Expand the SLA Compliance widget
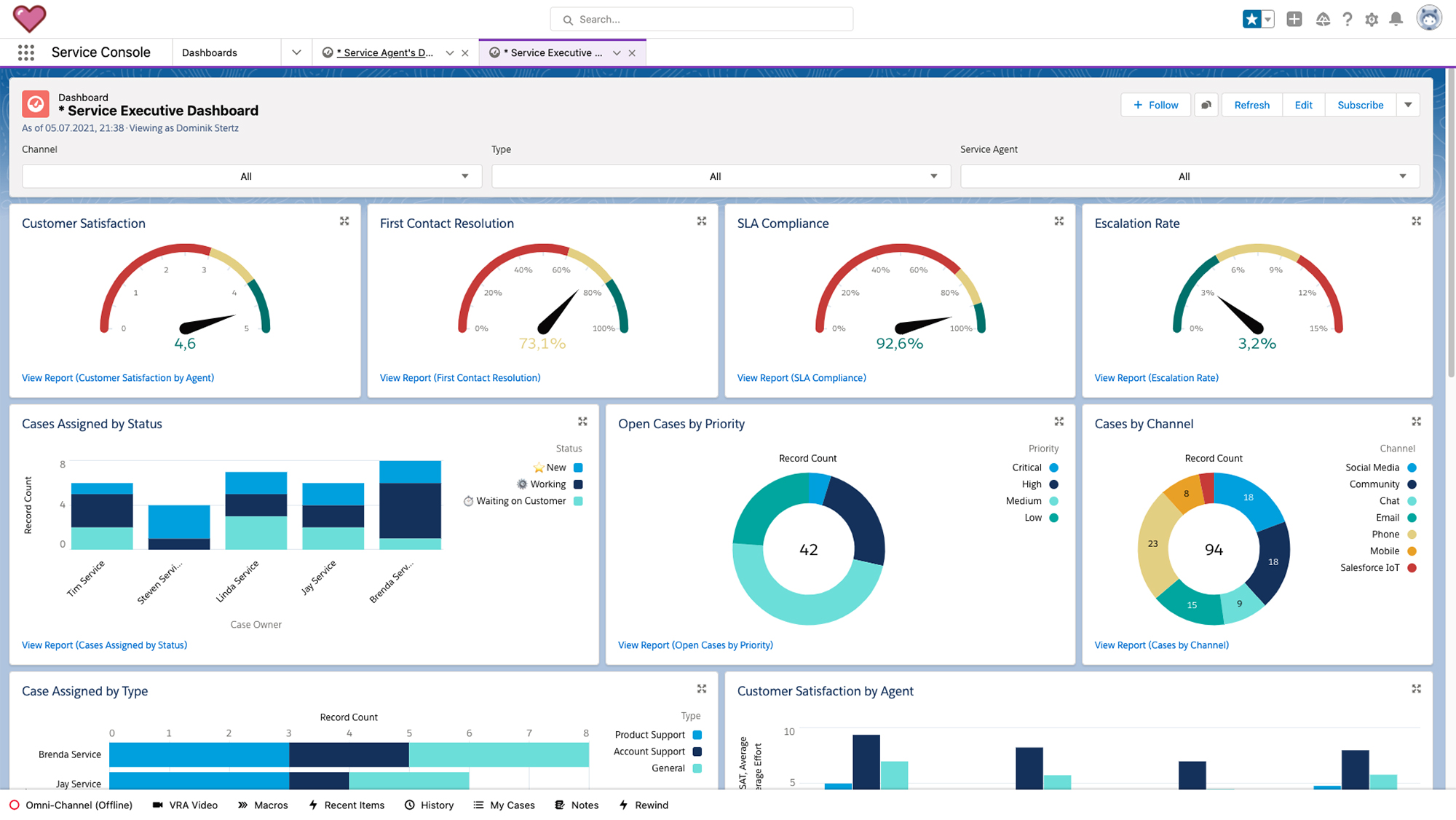The height and width of the screenshot is (820, 1456). tap(1059, 221)
